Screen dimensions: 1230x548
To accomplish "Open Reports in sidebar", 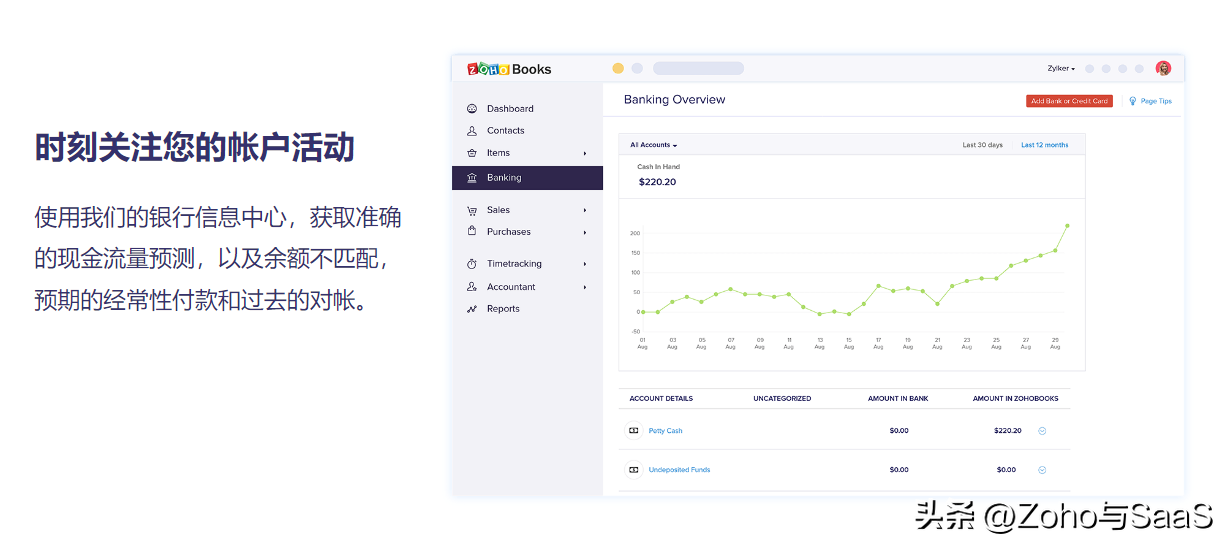I will pyautogui.click(x=503, y=309).
